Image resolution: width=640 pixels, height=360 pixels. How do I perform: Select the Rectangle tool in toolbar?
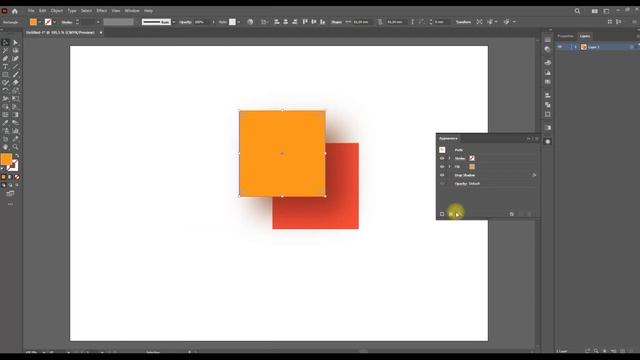[5, 75]
